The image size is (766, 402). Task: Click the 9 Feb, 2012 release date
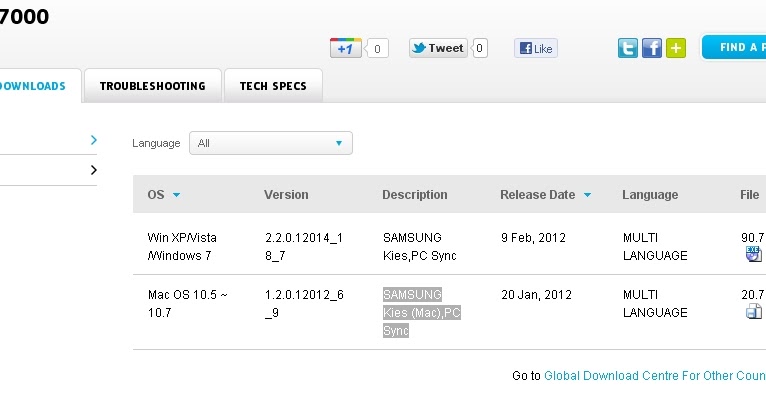533,238
